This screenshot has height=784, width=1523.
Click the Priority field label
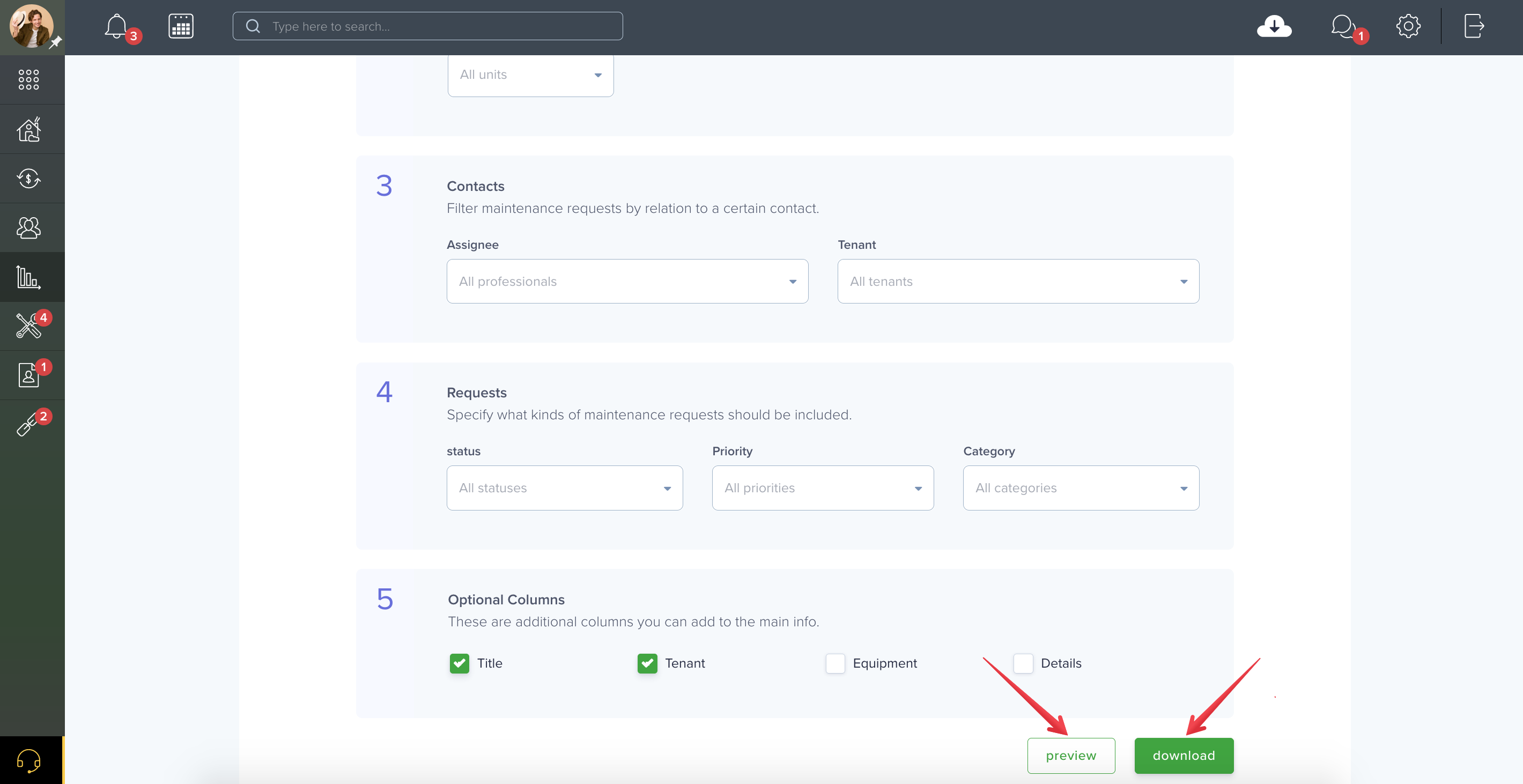[x=733, y=451]
